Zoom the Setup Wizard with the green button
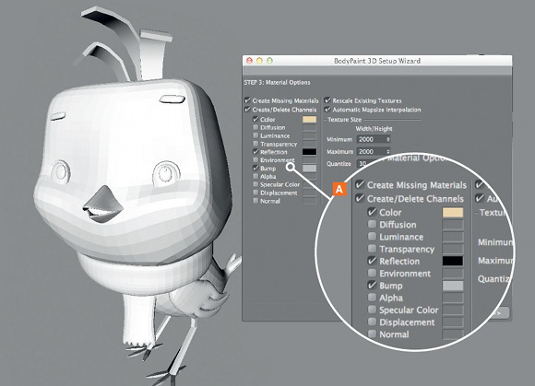The width and height of the screenshot is (535, 386). coord(270,61)
